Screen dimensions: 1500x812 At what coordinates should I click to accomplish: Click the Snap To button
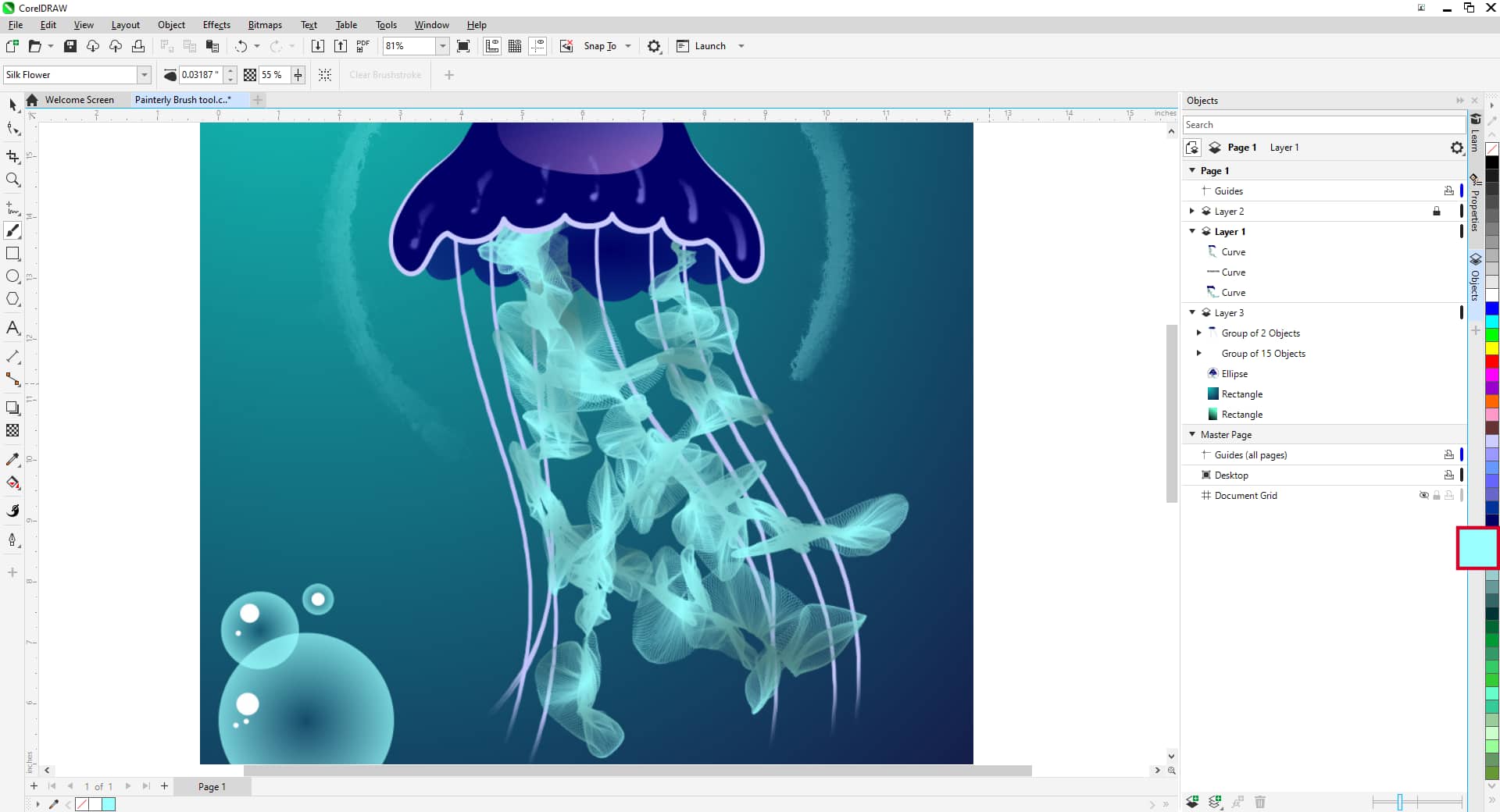[599, 46]
